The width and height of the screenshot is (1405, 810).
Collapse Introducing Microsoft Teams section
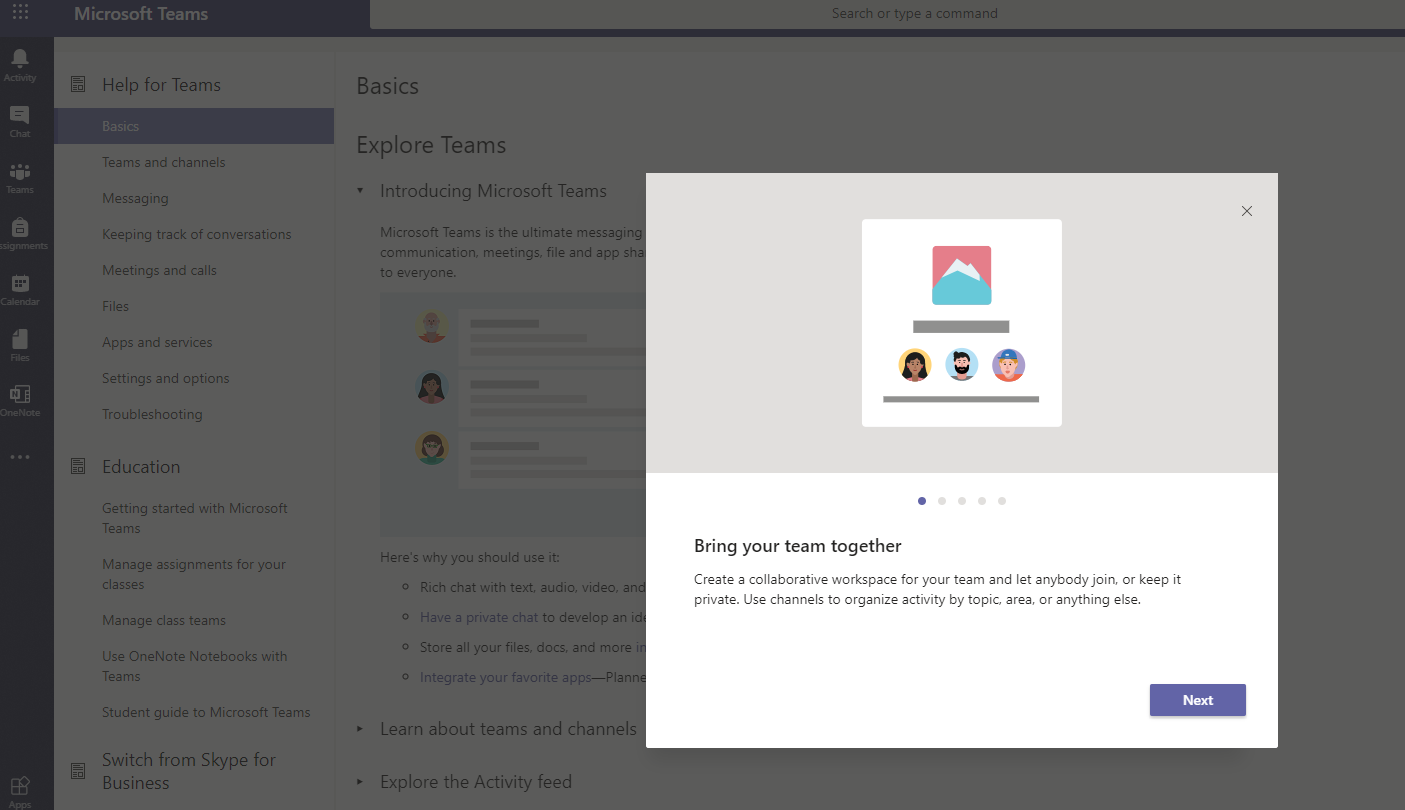(x=360, y=190)
